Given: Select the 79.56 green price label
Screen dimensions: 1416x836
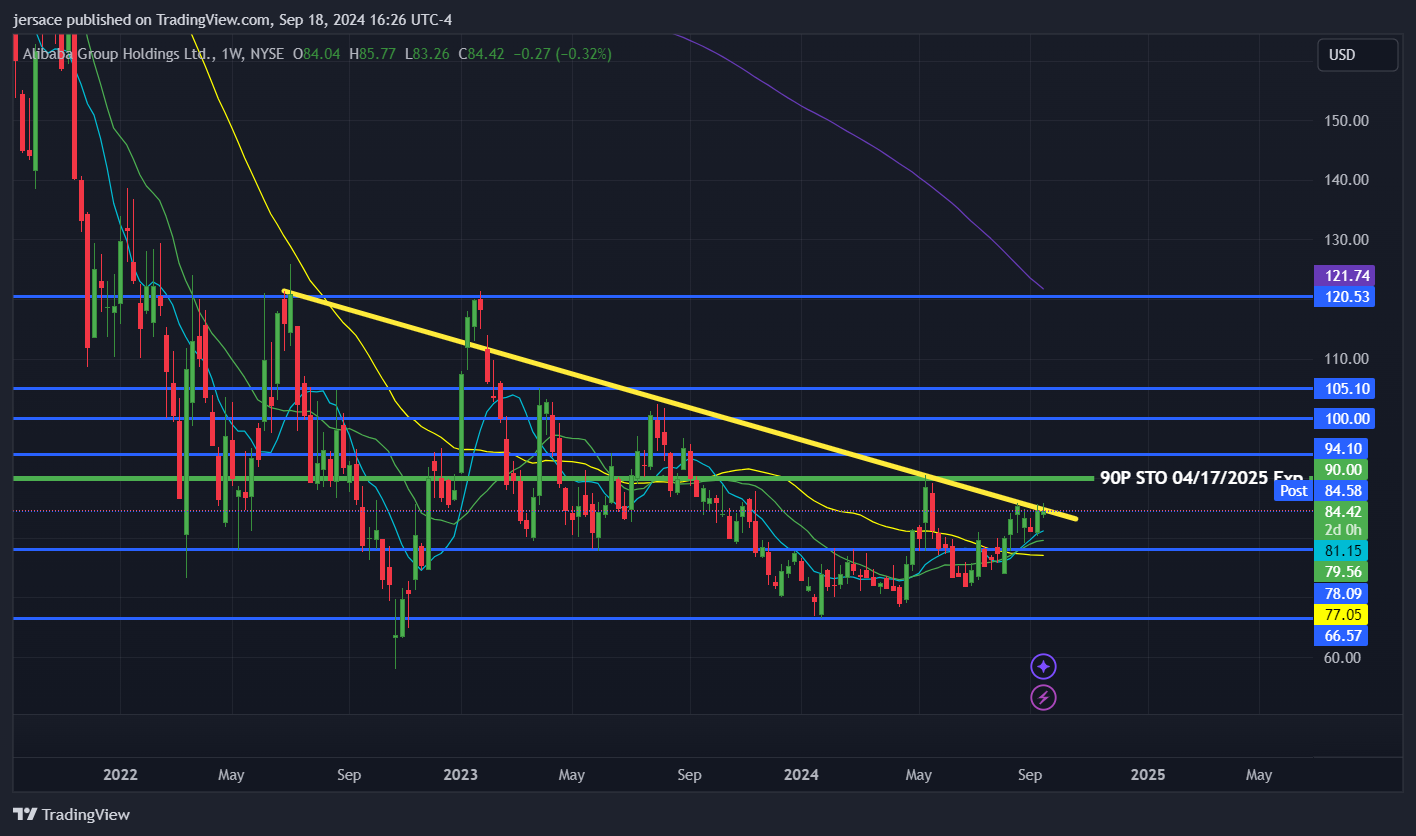Looking at the screenshot, I should (x=1343, y=572).
